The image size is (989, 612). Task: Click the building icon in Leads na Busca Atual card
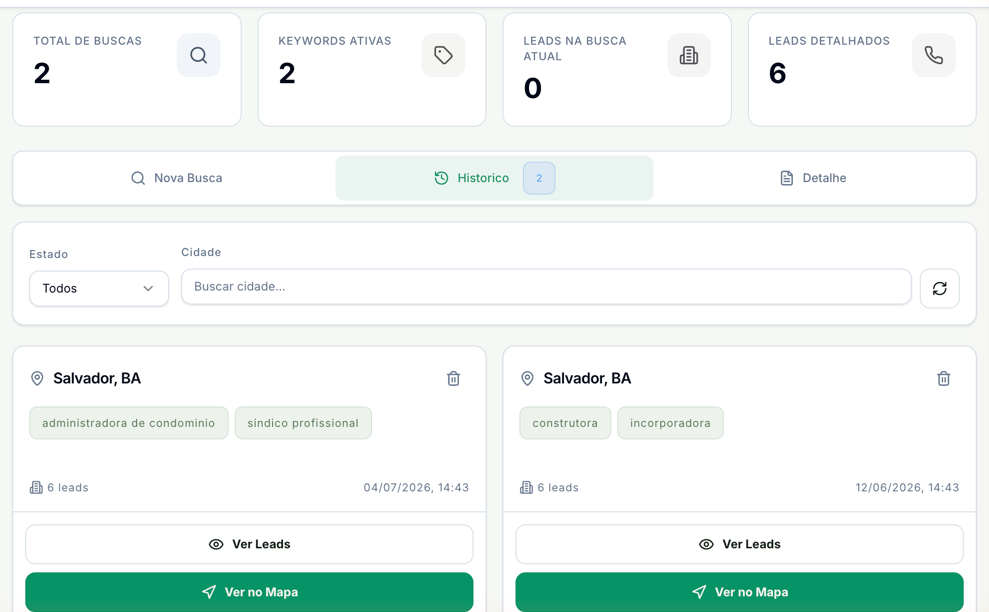689,56
